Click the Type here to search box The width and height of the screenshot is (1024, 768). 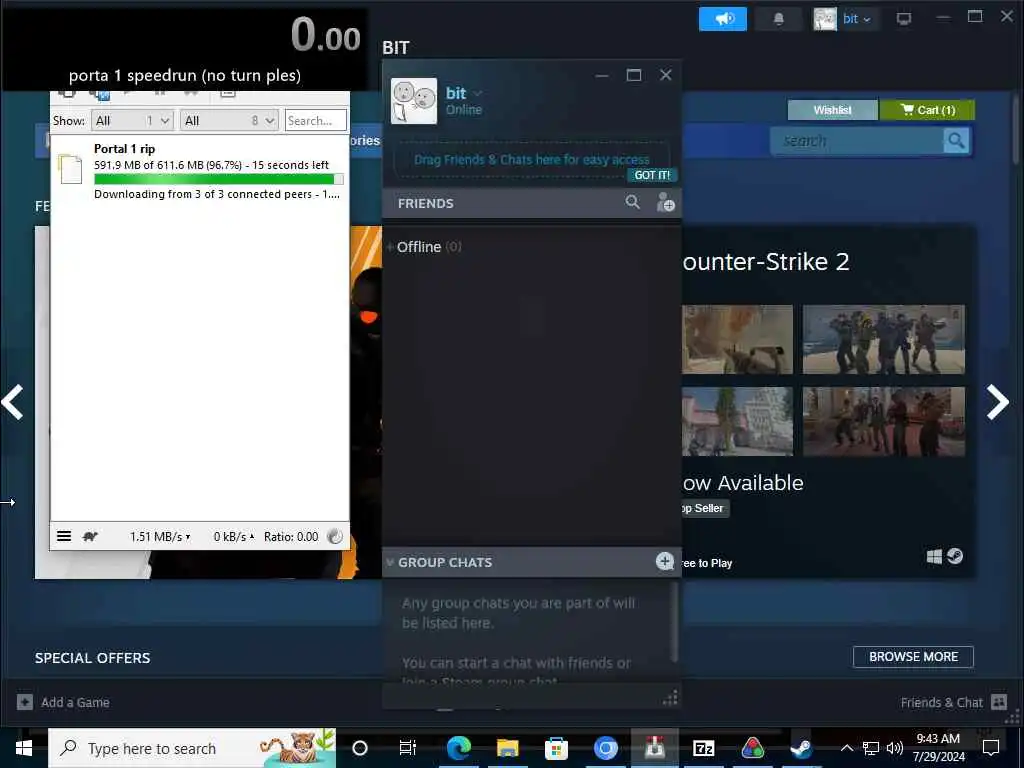[x=192, y=748]
